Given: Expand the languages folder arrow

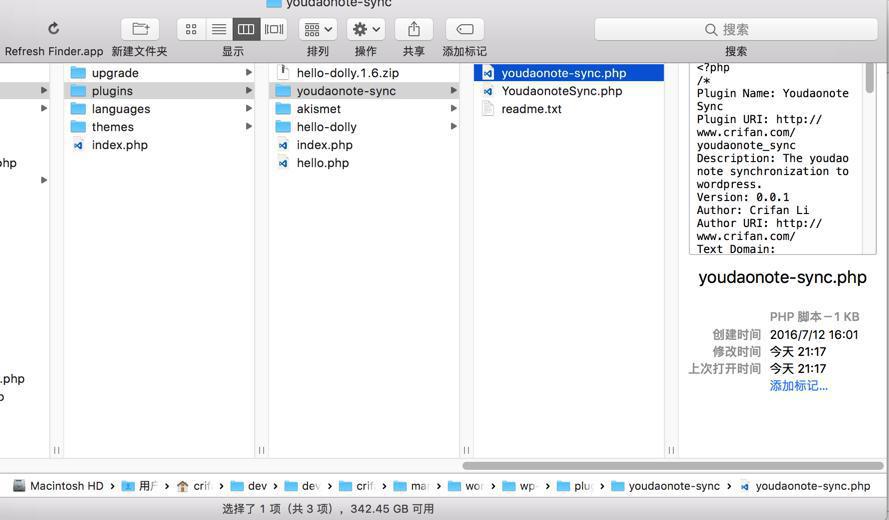Looking at the screenshot, I should click(248, 109).
